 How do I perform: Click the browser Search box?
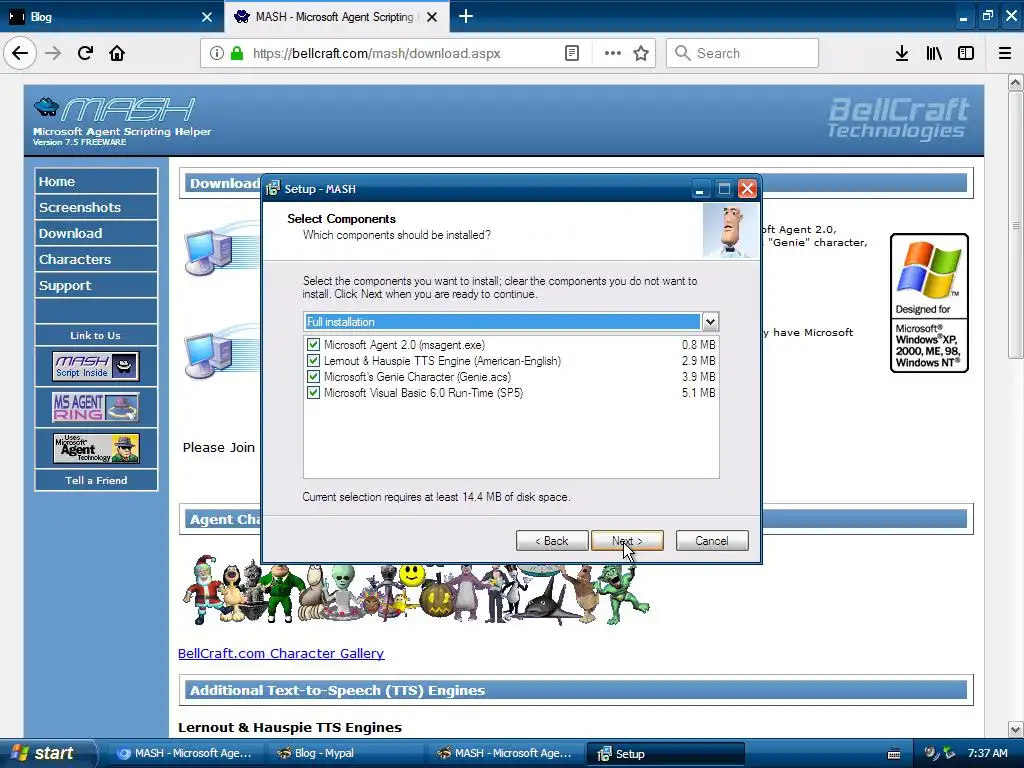tap(743, 53)
